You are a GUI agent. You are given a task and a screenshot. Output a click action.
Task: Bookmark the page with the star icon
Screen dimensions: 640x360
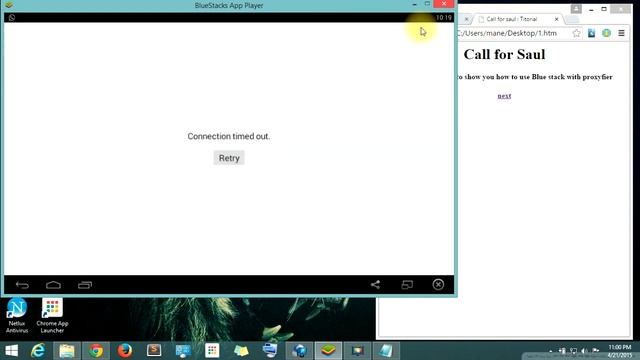coord(576,33)
